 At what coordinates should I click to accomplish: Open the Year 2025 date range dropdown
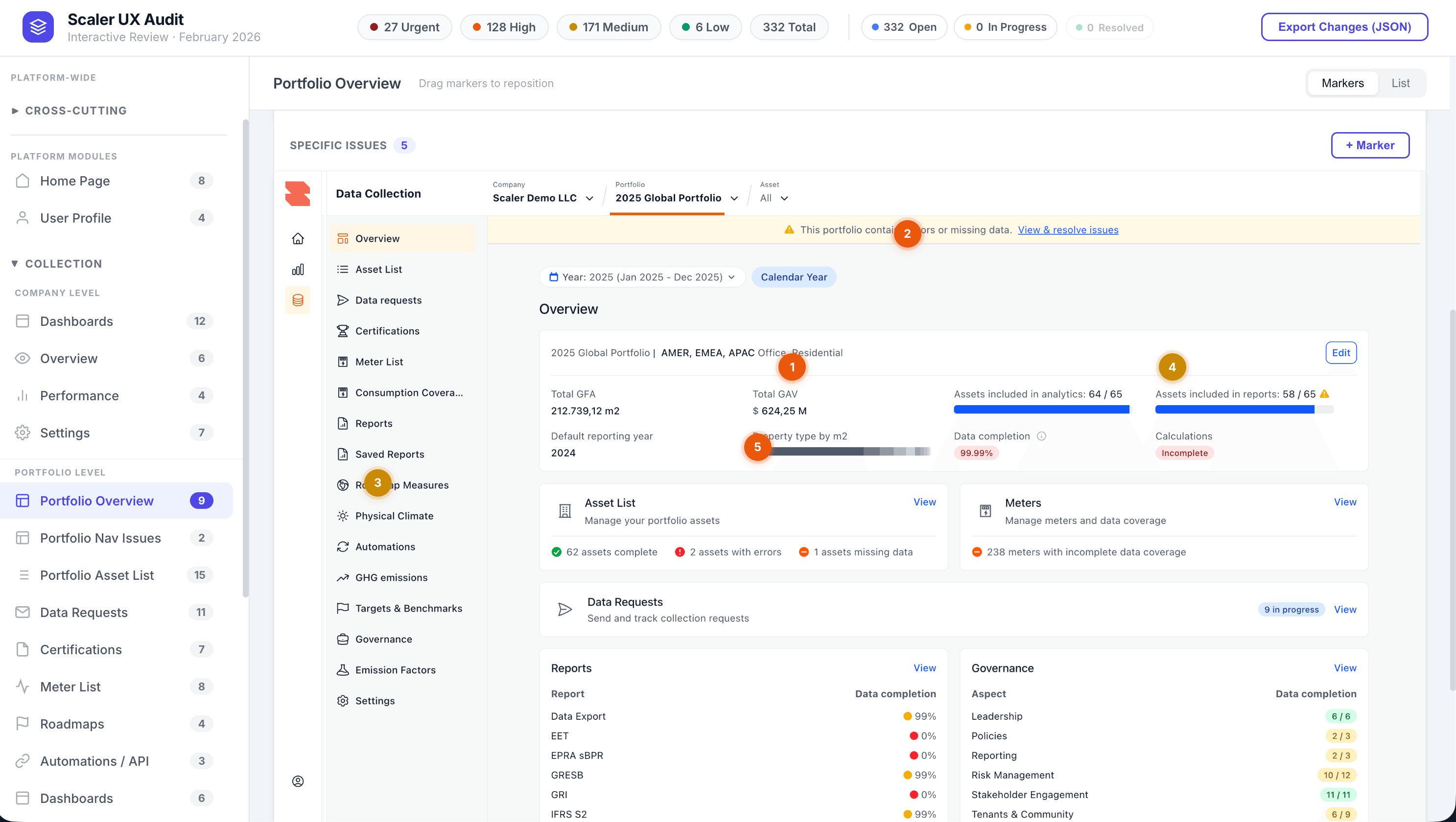coord(642,277)
